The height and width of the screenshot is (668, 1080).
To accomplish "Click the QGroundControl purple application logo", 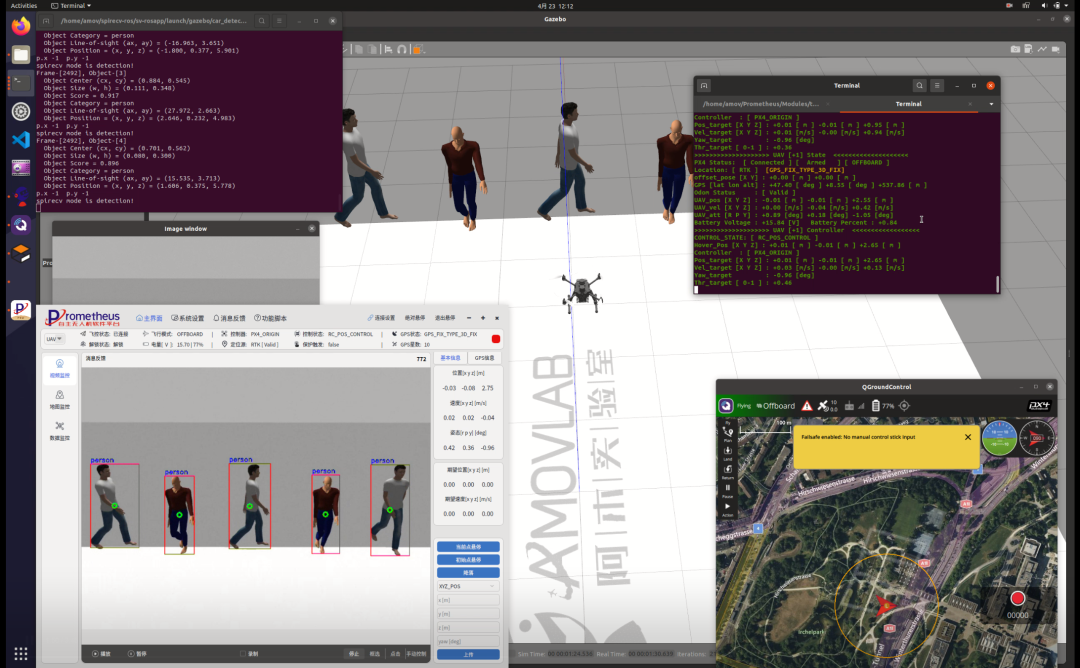I will point(727,406).
